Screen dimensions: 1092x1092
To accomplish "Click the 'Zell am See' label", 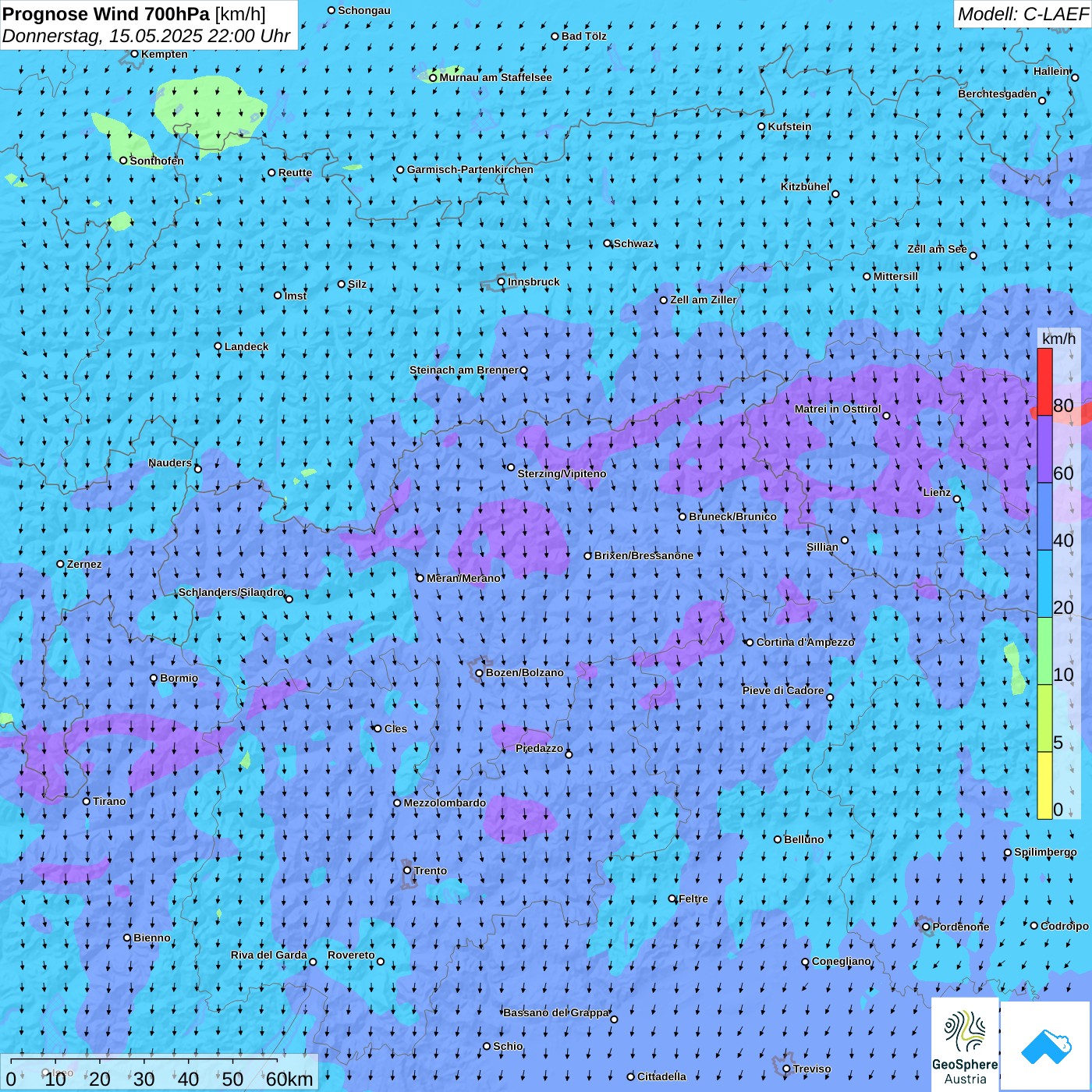I will tap(937, 249).
